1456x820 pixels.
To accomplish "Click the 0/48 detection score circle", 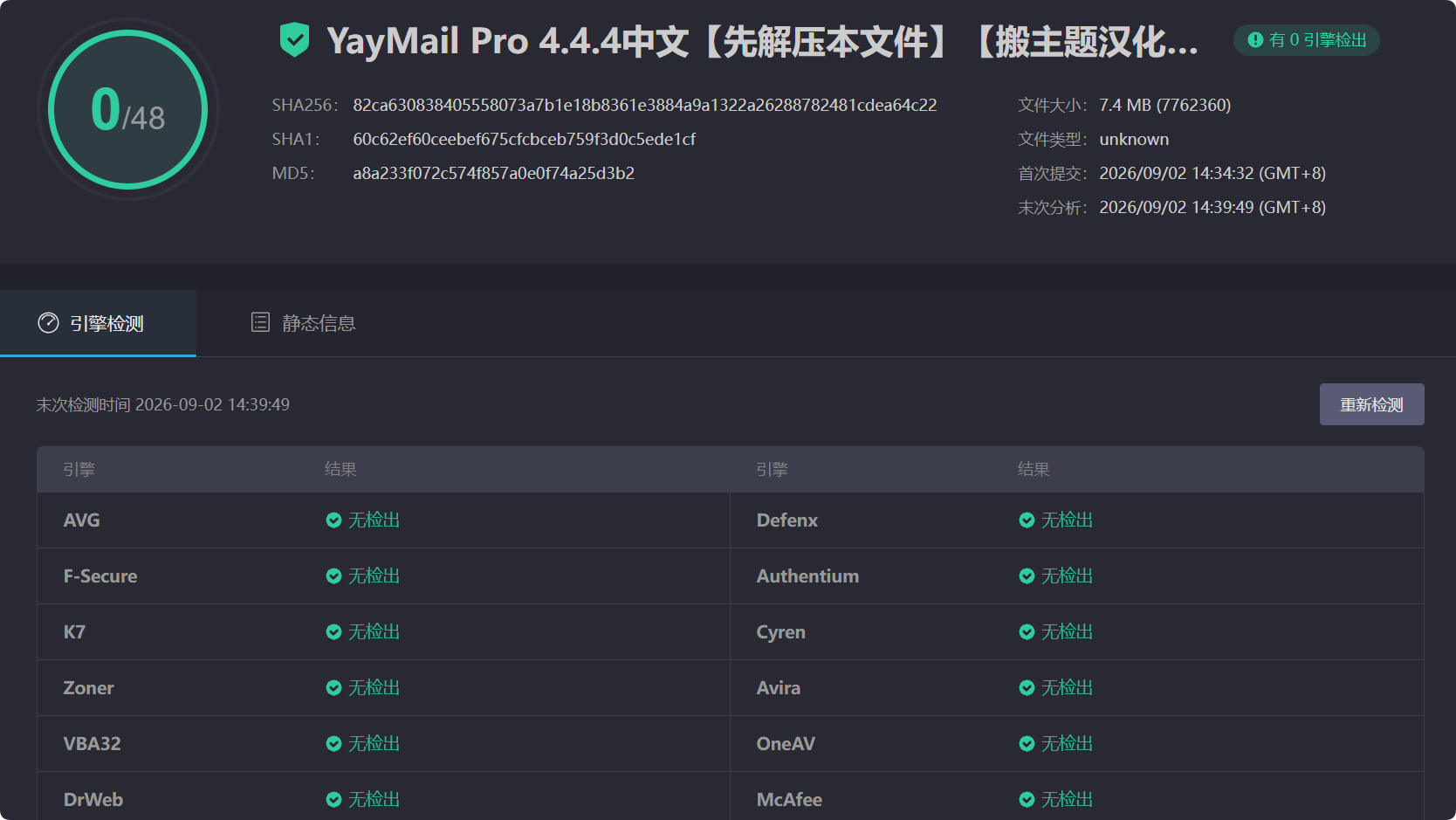I will coord(127,109).
